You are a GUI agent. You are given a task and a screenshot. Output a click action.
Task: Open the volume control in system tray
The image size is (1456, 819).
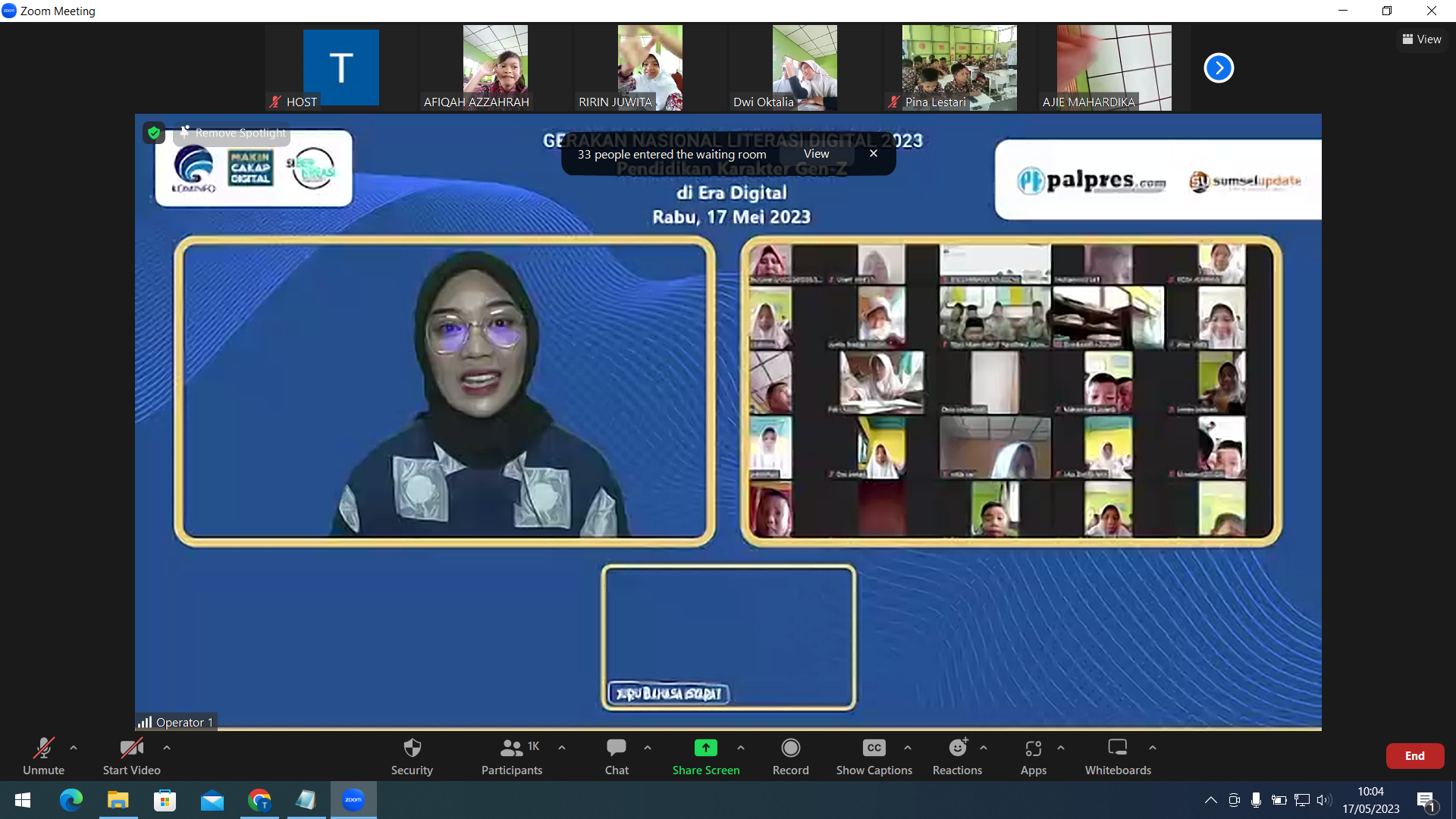pos(1324,800)
